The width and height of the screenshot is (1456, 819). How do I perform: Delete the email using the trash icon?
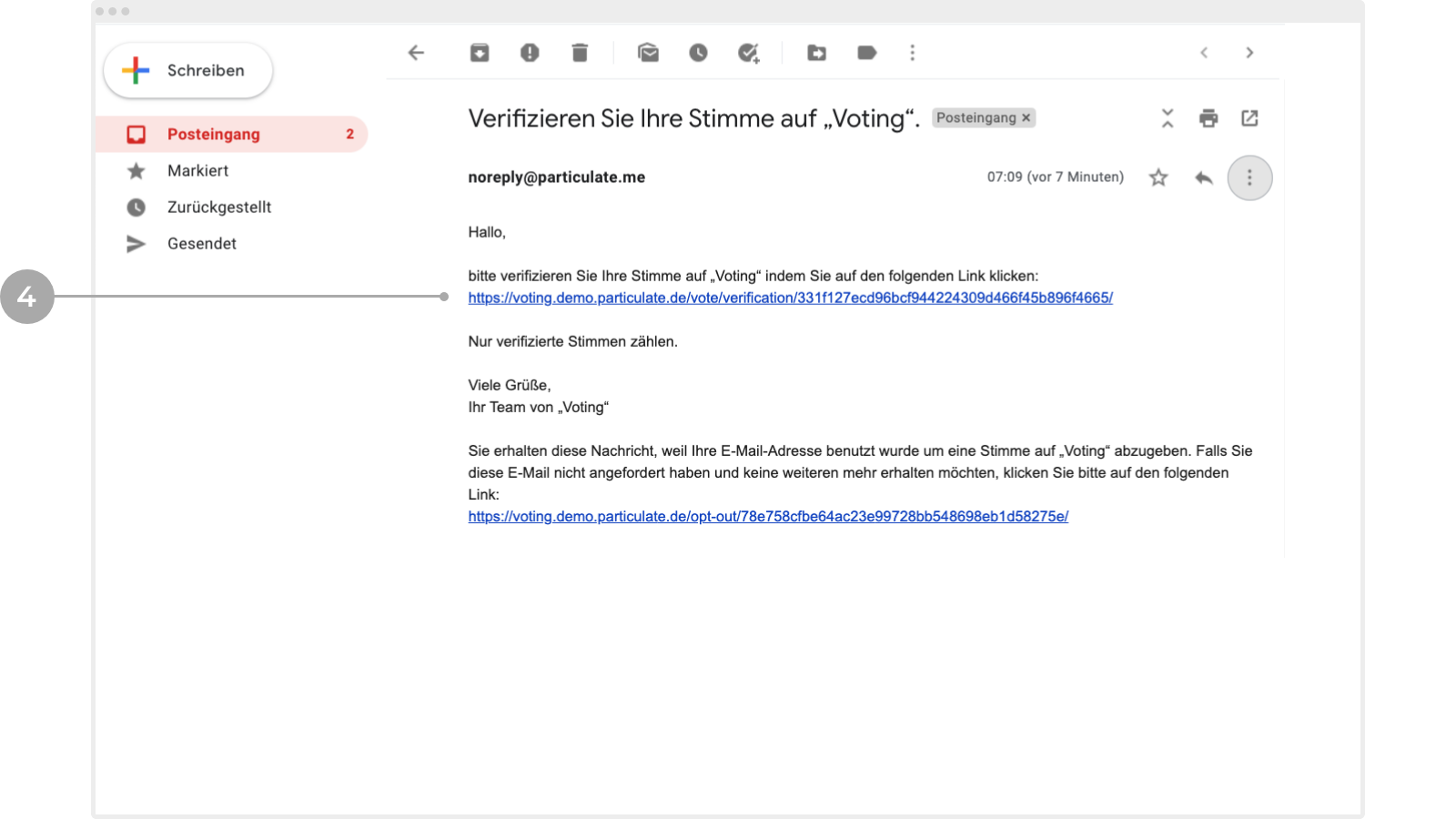coord(580,53)
